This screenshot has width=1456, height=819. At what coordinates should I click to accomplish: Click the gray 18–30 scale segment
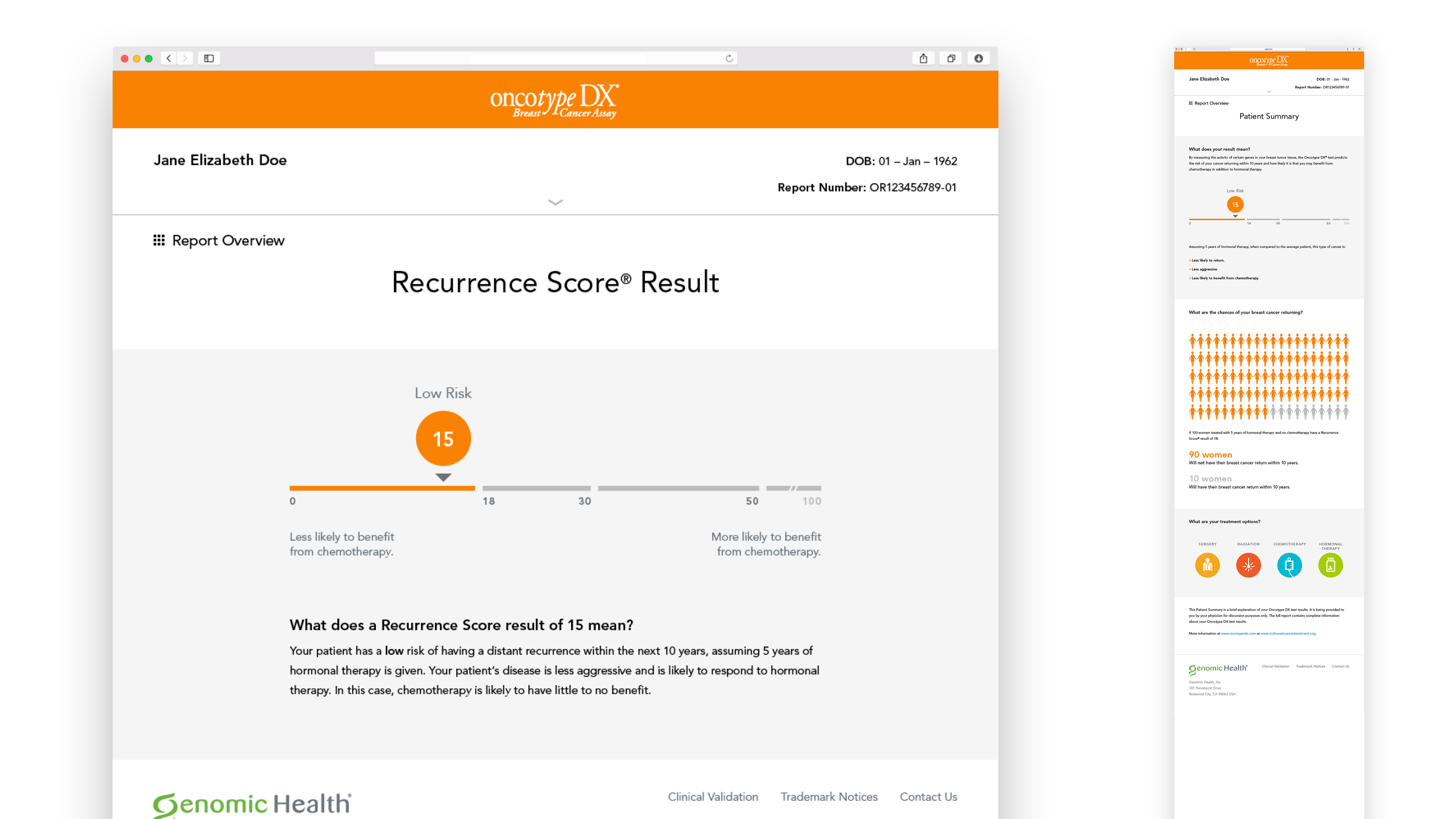(537, 488)
